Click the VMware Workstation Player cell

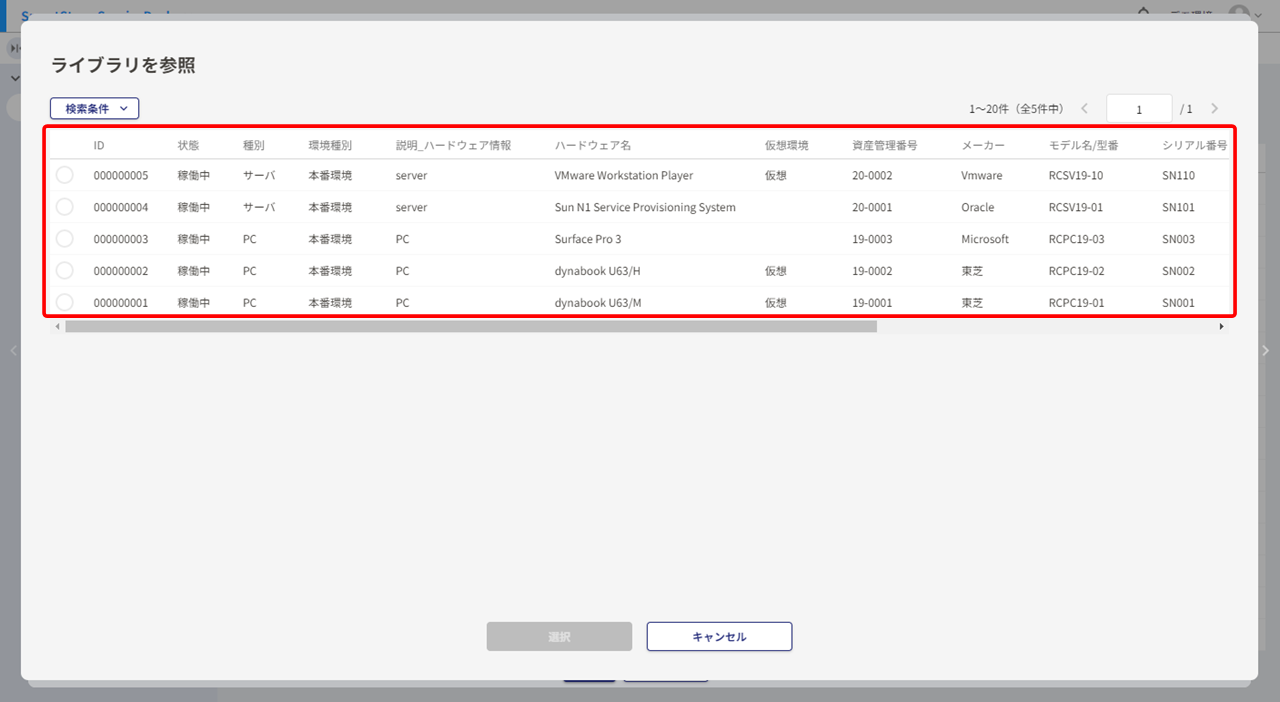point(623,176)
